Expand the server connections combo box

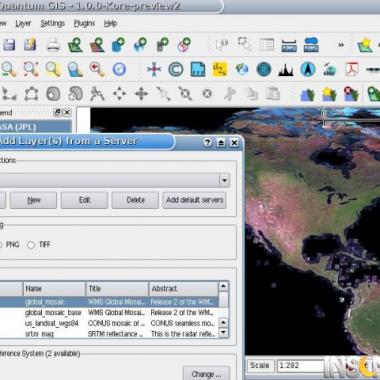[224, 180]
